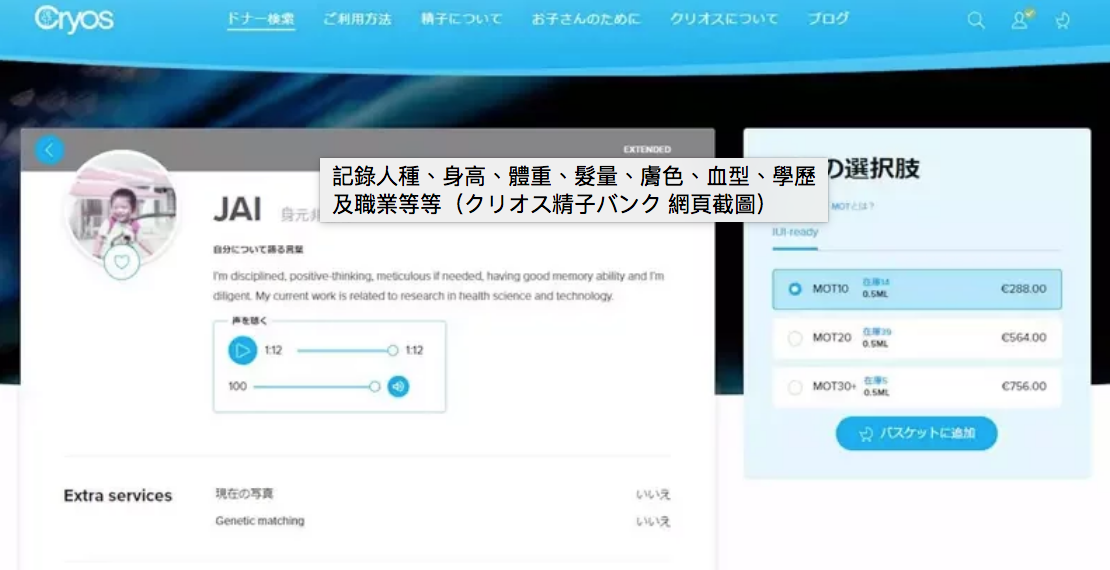The height and width of the screenshot is (570, 1110).
Task: Click the 自分について語る言葉 heading
Action: pyautogui.click(x=258, y=250)
